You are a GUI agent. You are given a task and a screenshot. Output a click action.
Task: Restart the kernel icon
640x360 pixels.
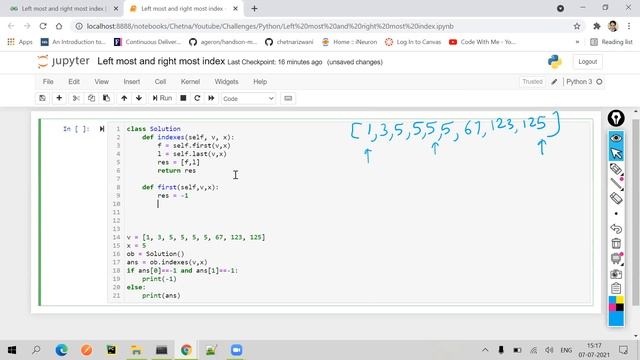coord(197,98)
